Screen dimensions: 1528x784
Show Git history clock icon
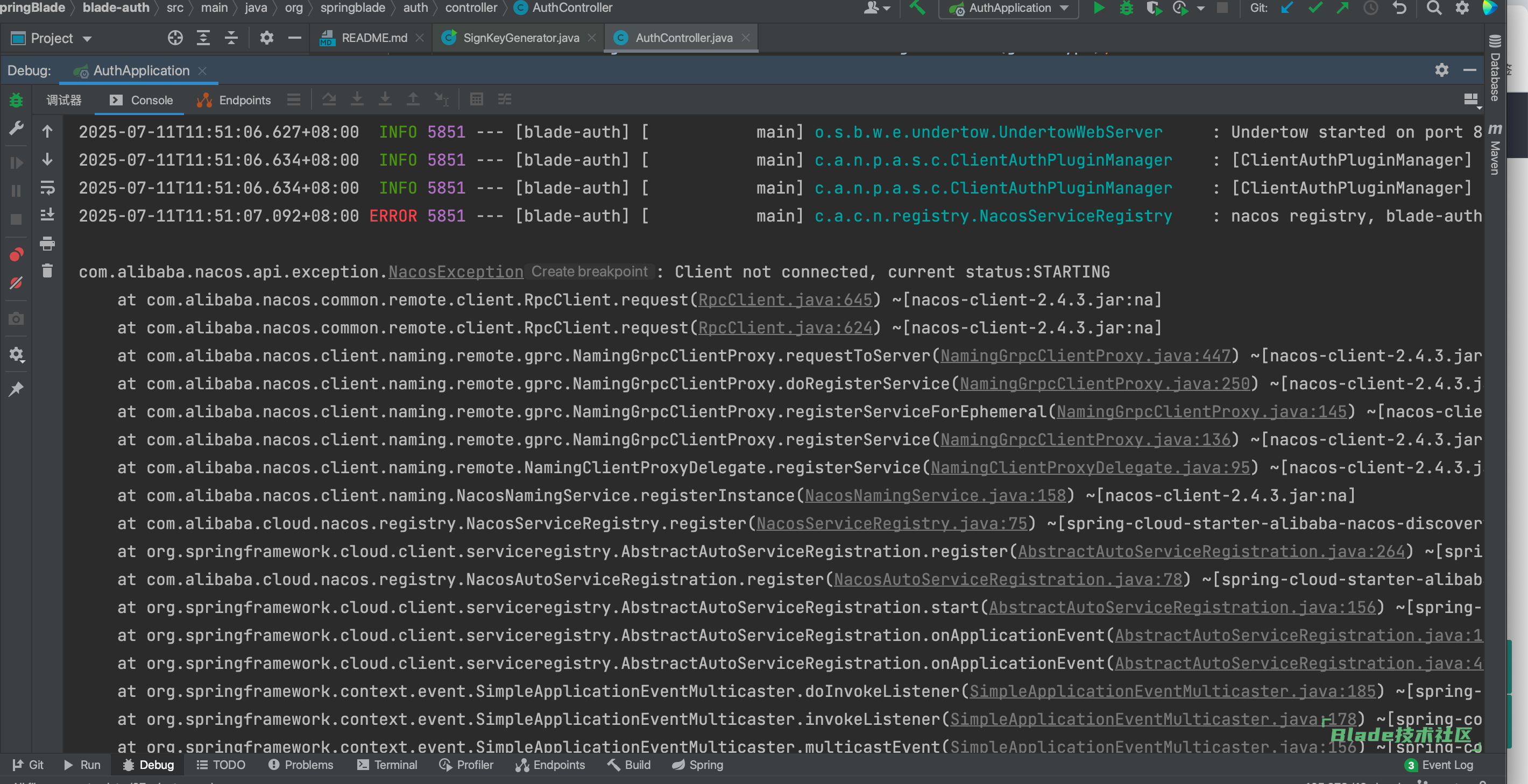pos(1370,8)
